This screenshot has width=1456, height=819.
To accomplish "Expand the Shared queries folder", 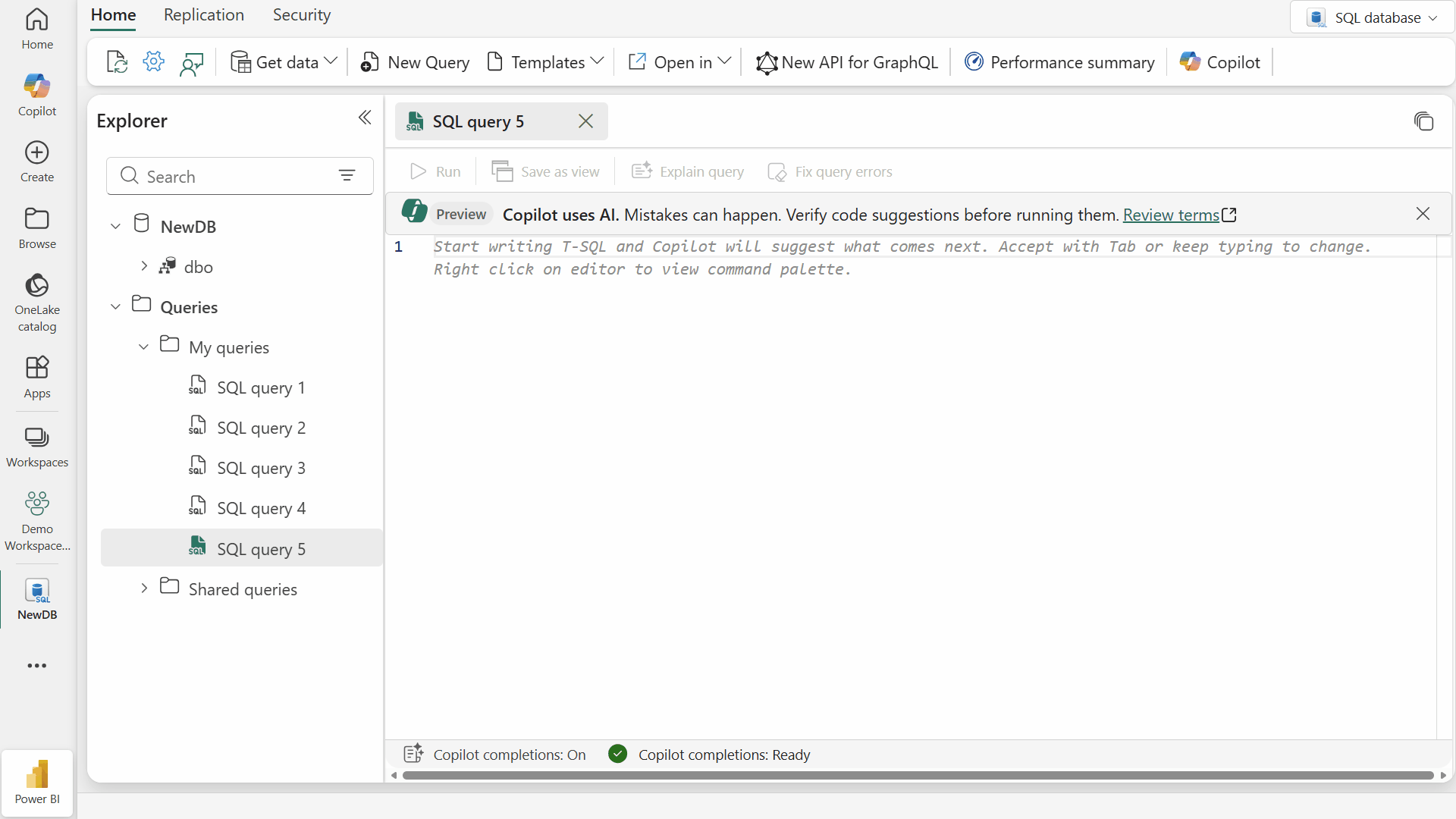I will 143,588.
